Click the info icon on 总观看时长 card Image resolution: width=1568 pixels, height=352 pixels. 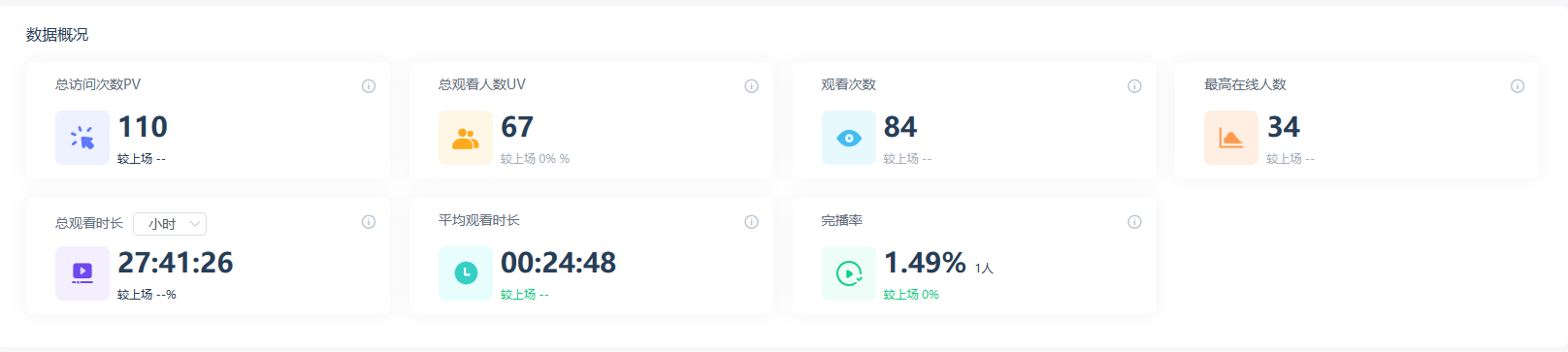pyautogui.click(x=369, y=222)
